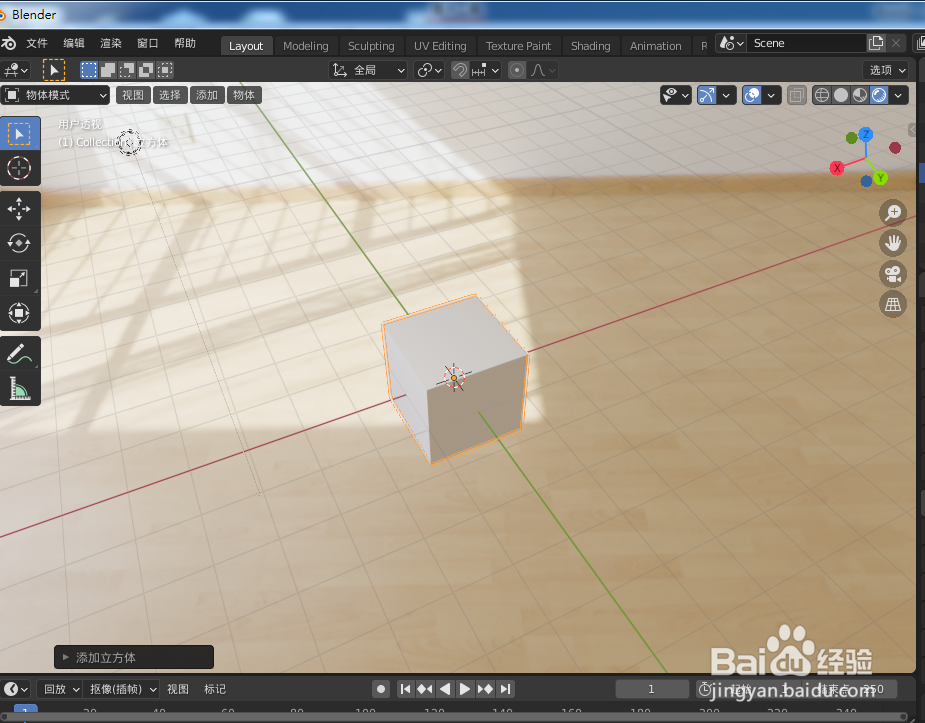The height and width of the screenshot is (723, 925).
Task: Open the 选择 menu in viewport header
Action: click(x=170, y=95)
